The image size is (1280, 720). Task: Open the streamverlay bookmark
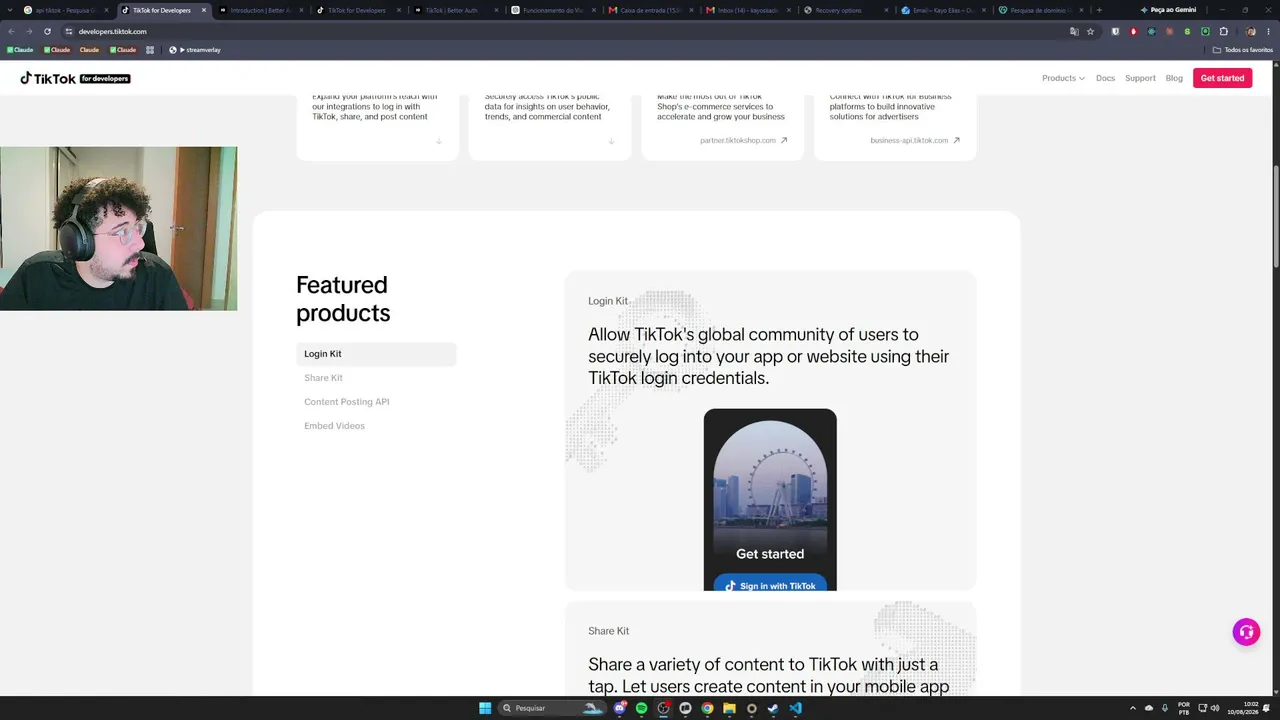195,50
